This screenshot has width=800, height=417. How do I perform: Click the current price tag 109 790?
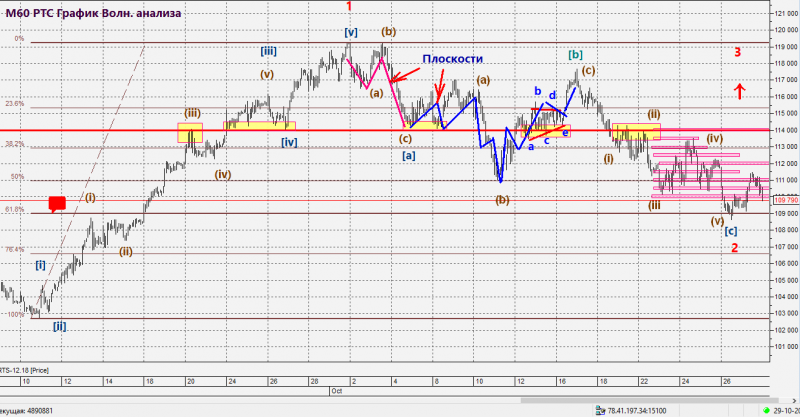tap(786, 200)
